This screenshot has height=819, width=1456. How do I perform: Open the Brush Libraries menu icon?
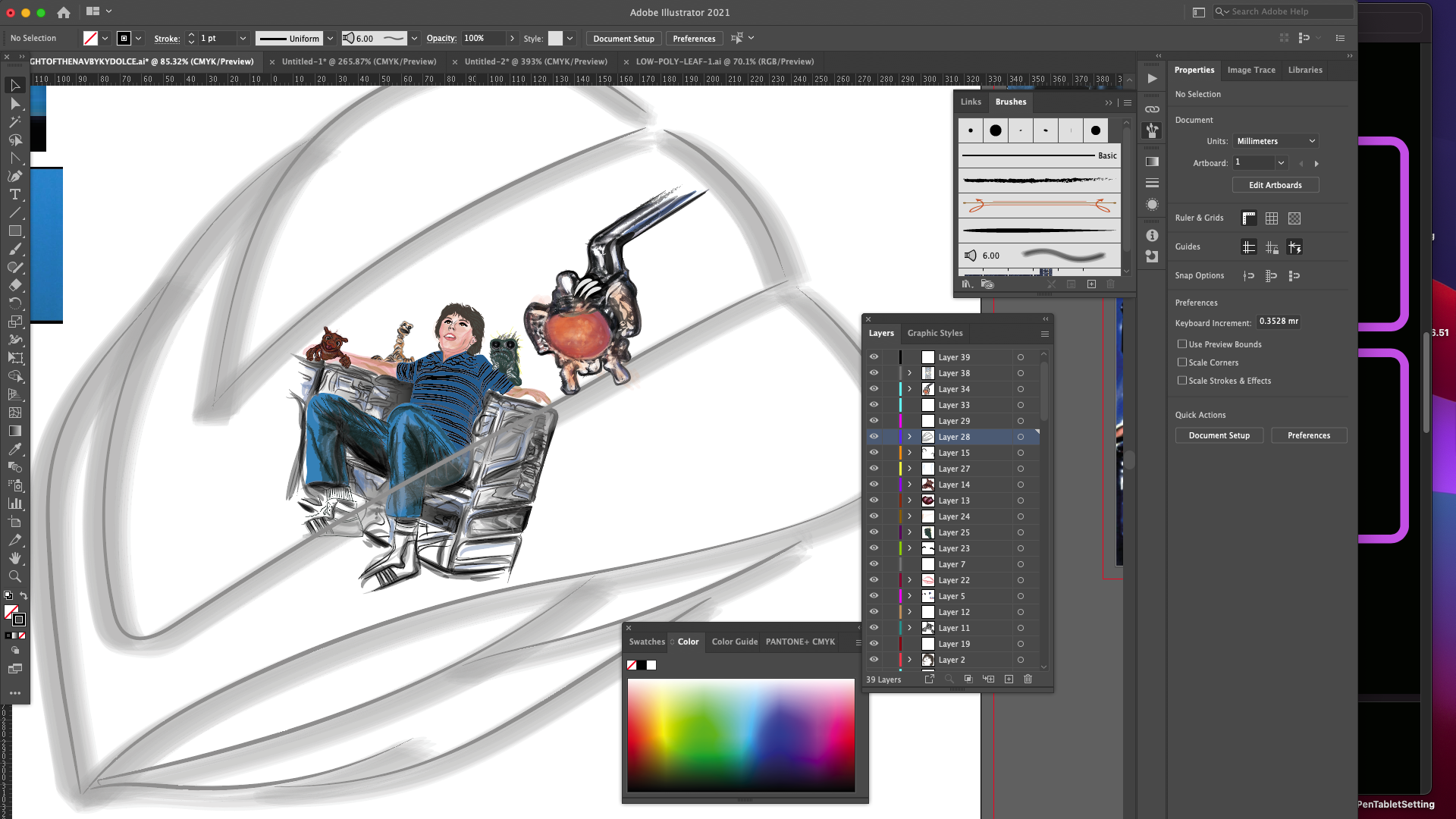click(967, 284)
